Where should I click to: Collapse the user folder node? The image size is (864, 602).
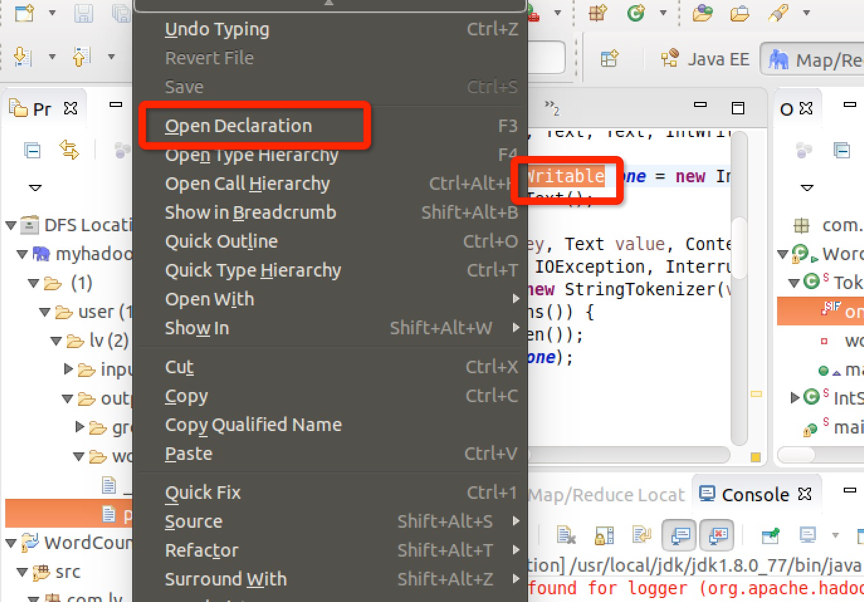click(45, 312)
